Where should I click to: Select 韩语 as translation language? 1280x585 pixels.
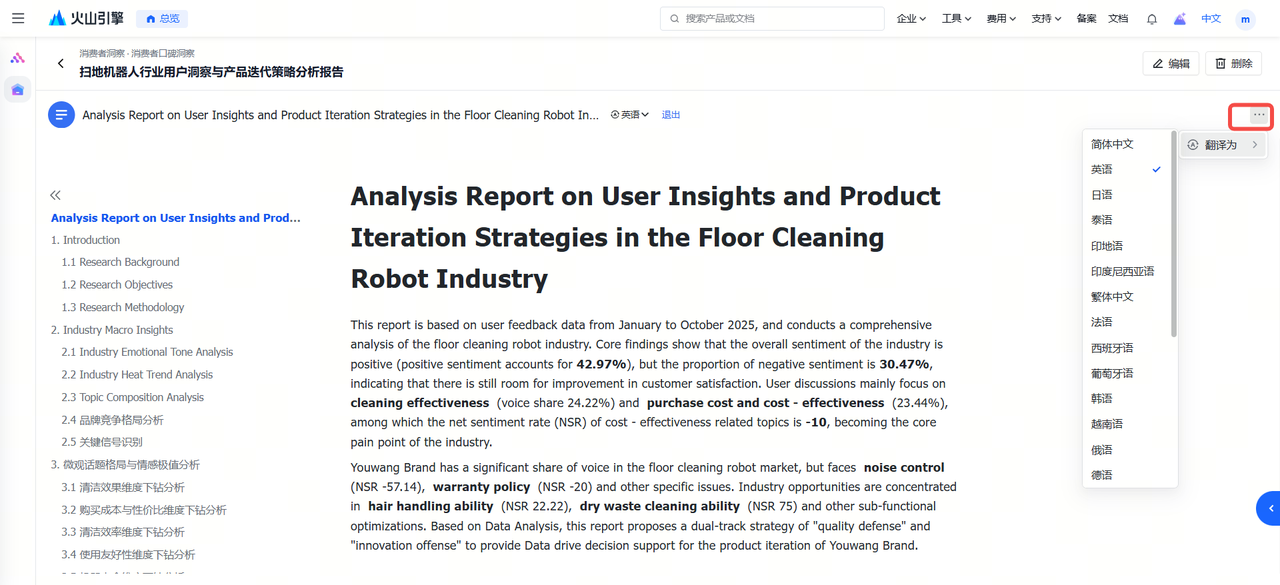1102,399
